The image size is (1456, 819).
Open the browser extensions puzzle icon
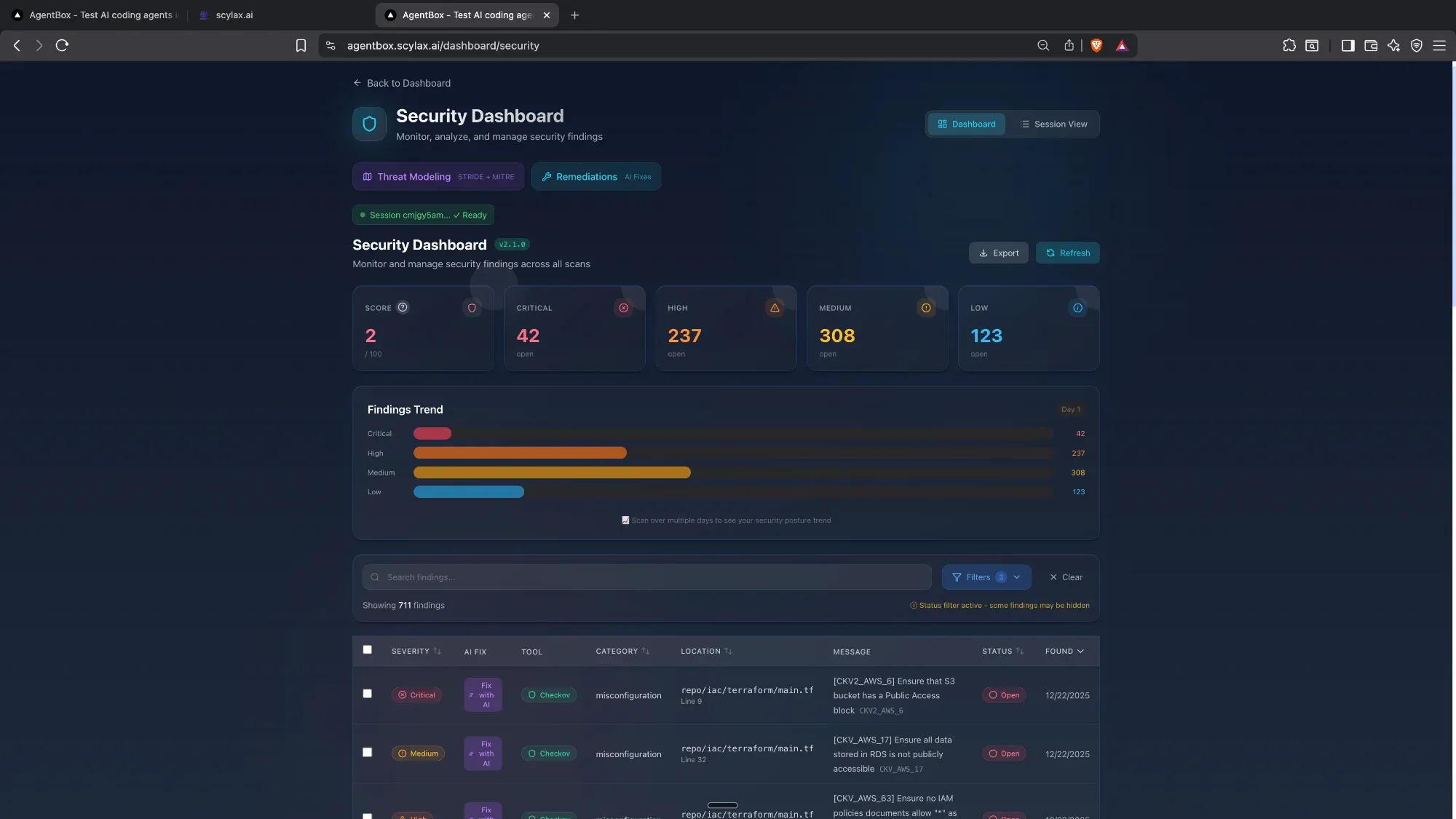click(1289, 45)
